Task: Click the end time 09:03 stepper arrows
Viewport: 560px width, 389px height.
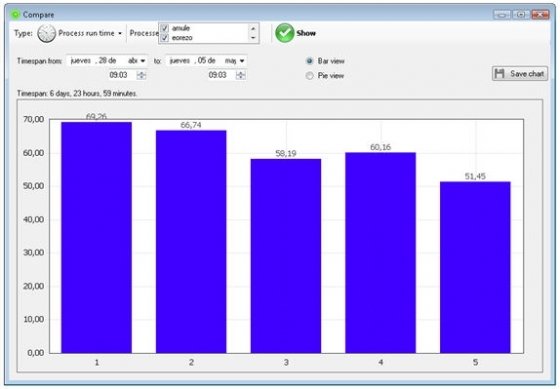Action: point(241,75)
